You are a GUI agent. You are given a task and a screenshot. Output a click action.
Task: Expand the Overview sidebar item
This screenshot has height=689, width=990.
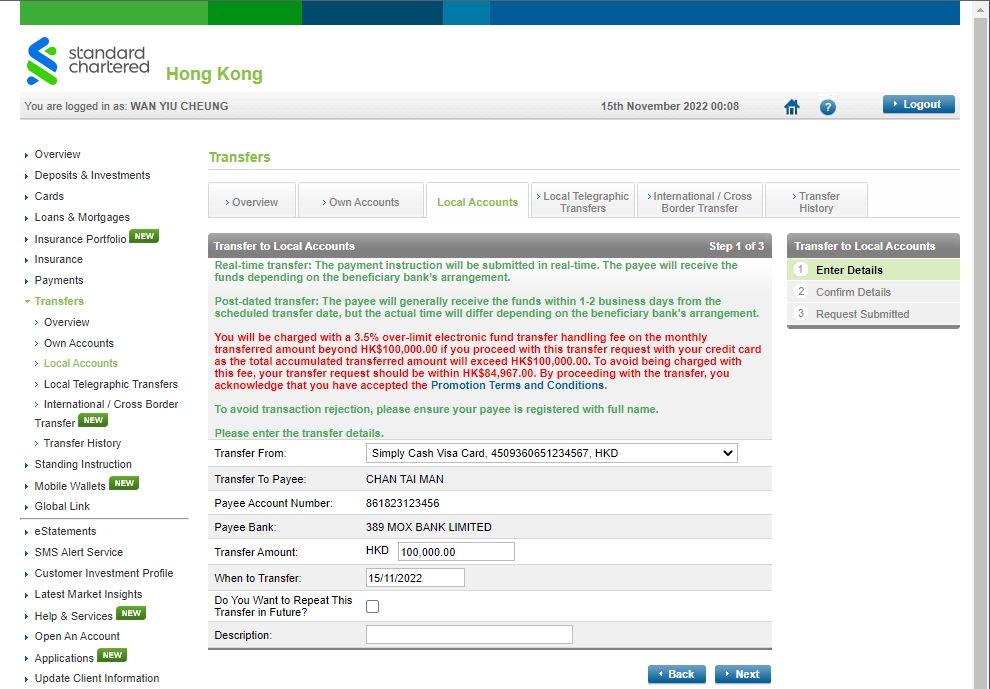click(x=57, y=154)
